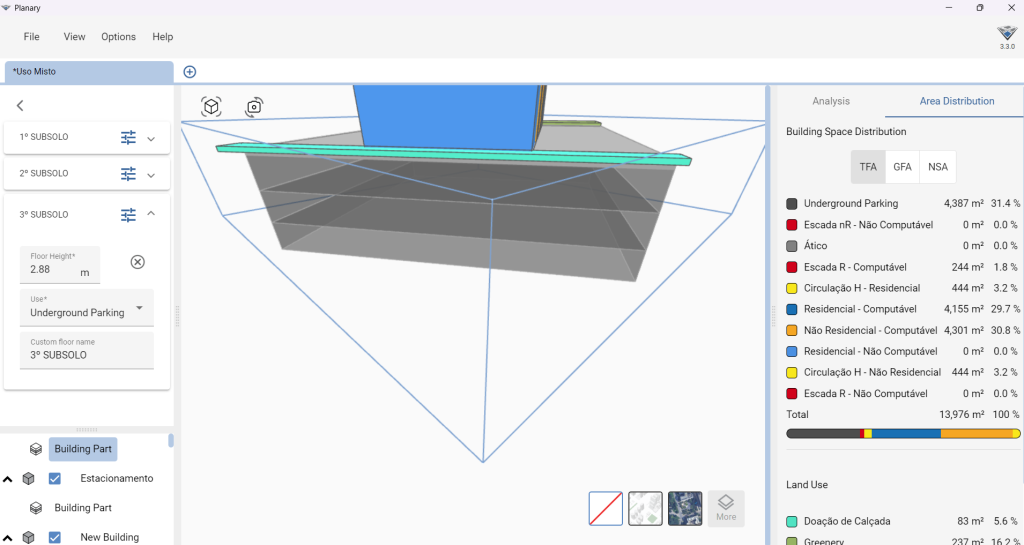The width and height of the screenshot is (1024, 545).
Task: Open the View menu
Action: 74,37
